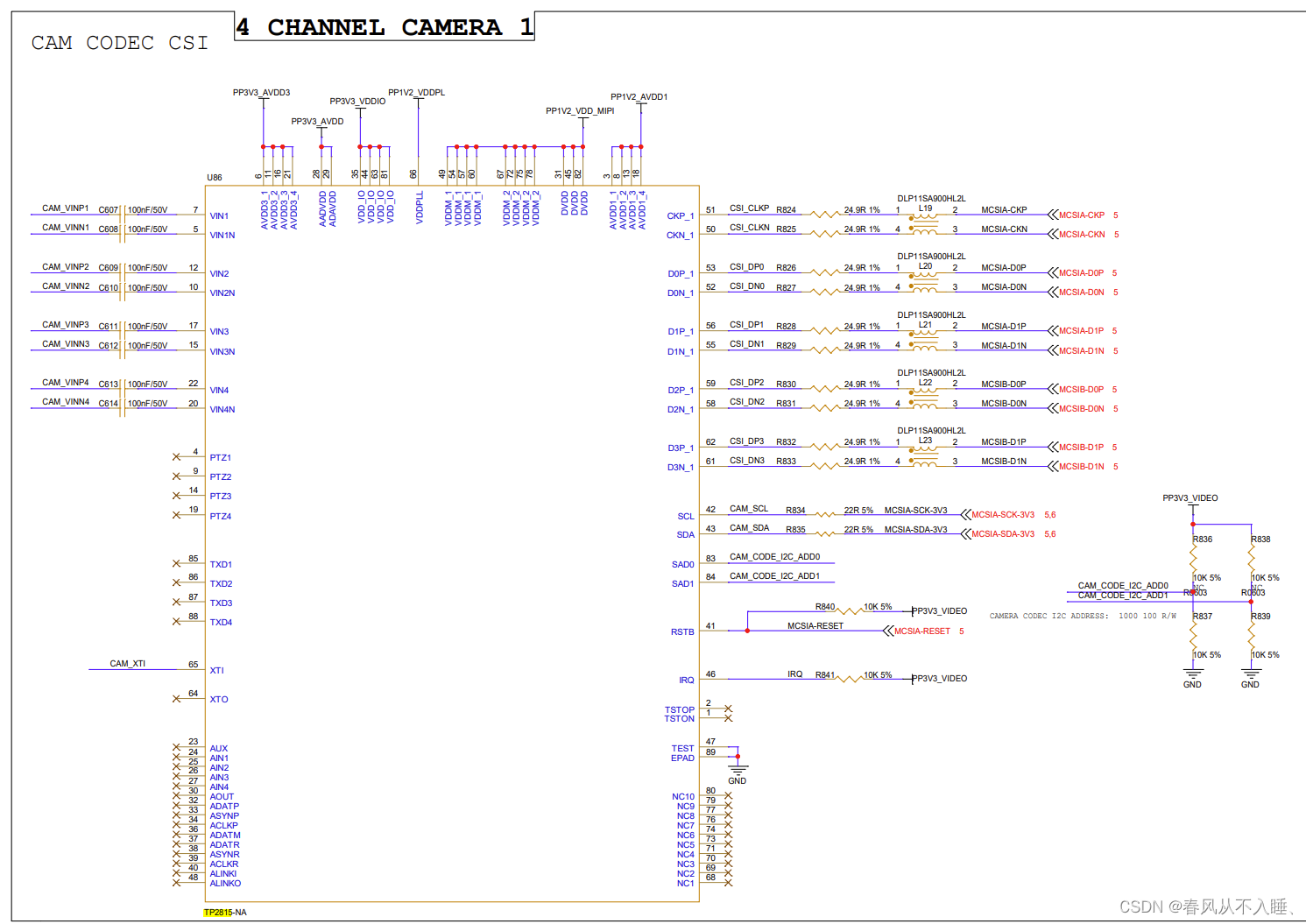Open the 4 CHANNEL CAMERA 1 title block
Screen dimensions: 1306x924
pyautogui.click(x=384, y=26)
